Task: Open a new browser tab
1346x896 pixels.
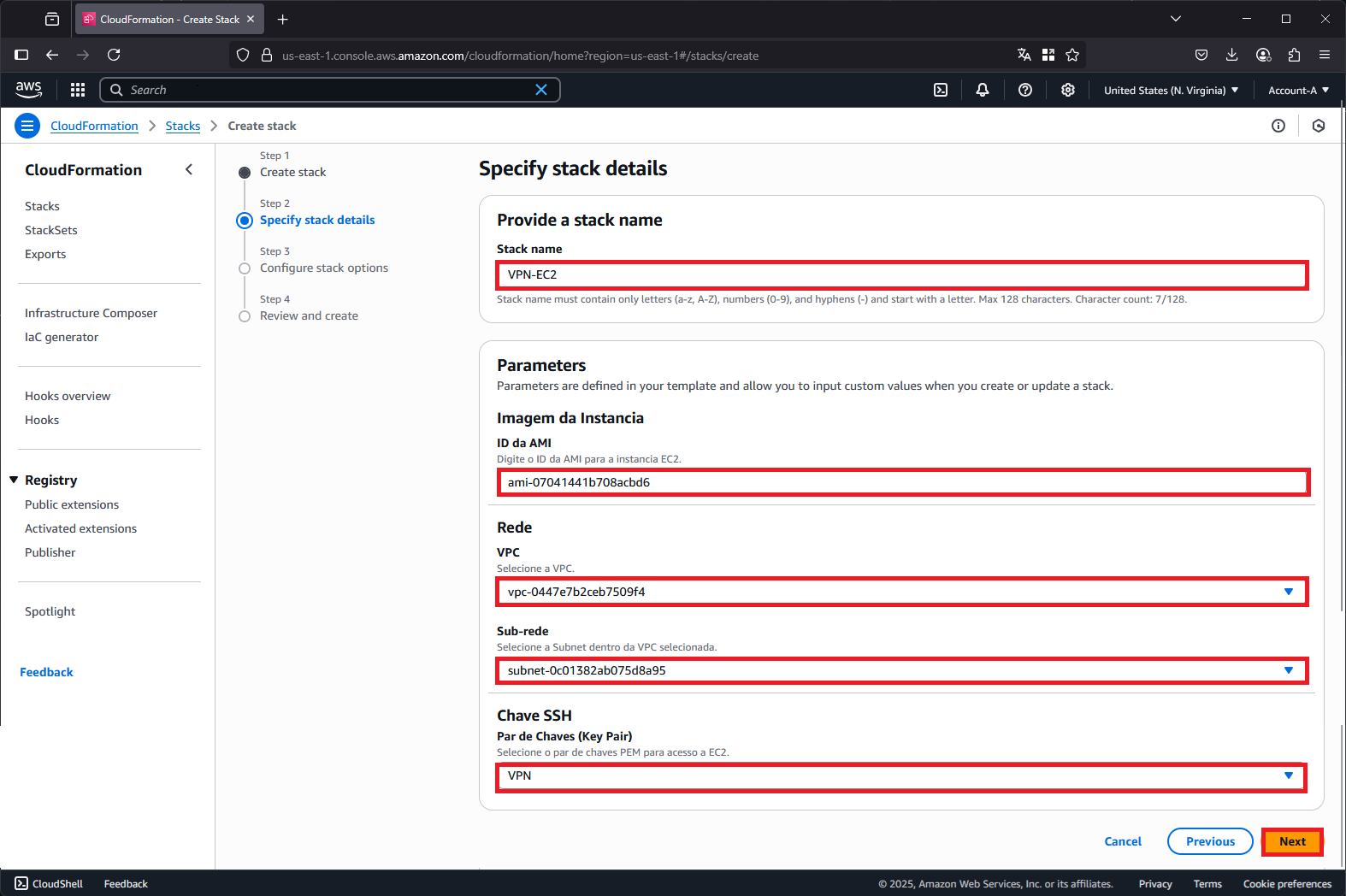Action: [283, 19]
